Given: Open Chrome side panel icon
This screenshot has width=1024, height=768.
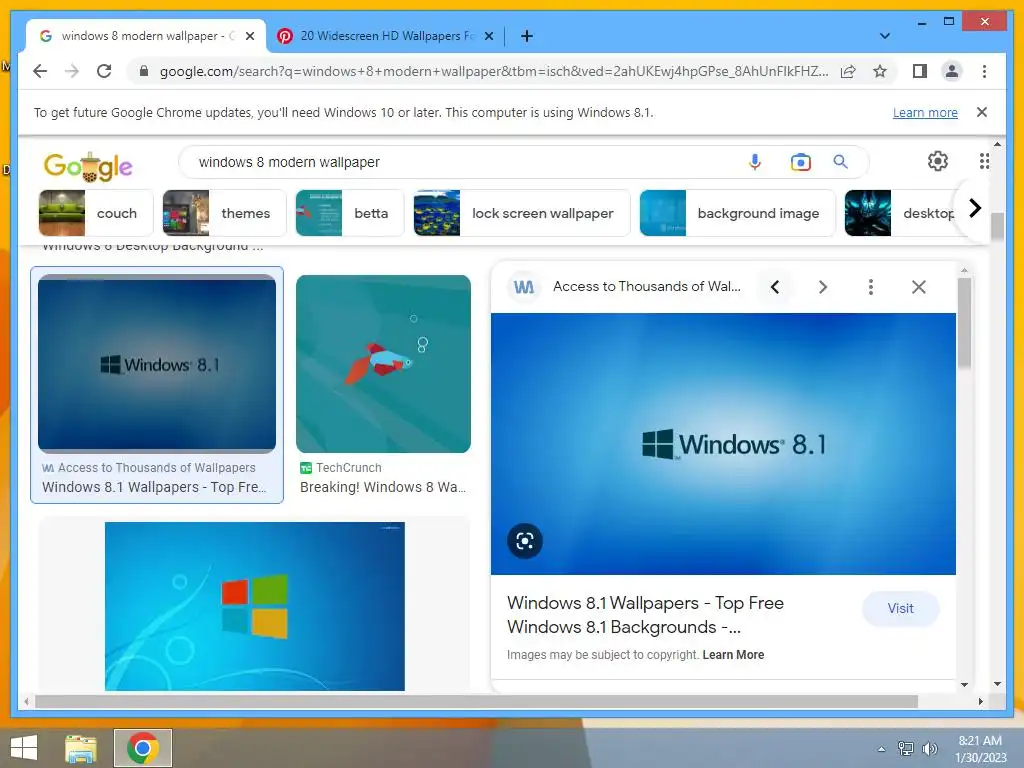Looking at the screenshot, I should click(920, 71).
